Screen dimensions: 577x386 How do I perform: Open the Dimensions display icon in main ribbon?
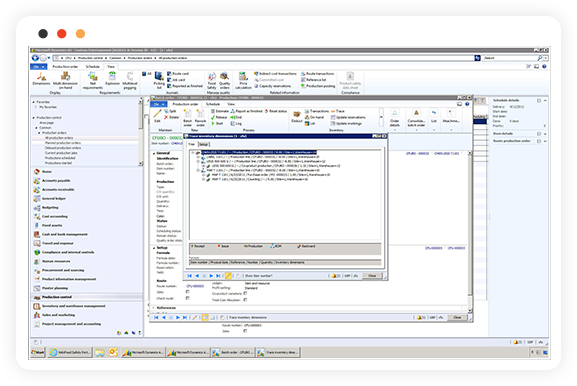point(41,78)
